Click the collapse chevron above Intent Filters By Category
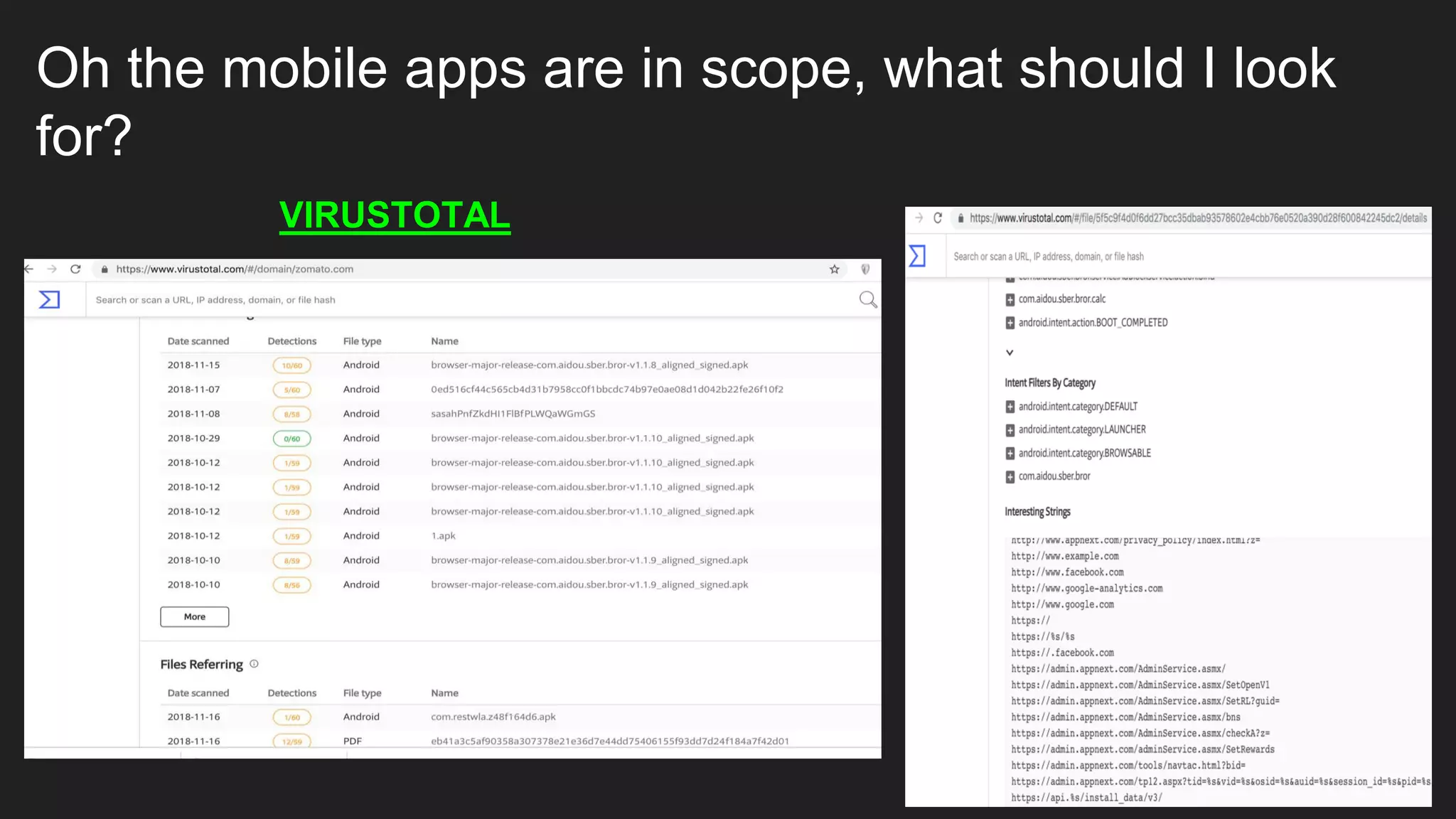This screenshot has height=819, width=1456. 1010,353
